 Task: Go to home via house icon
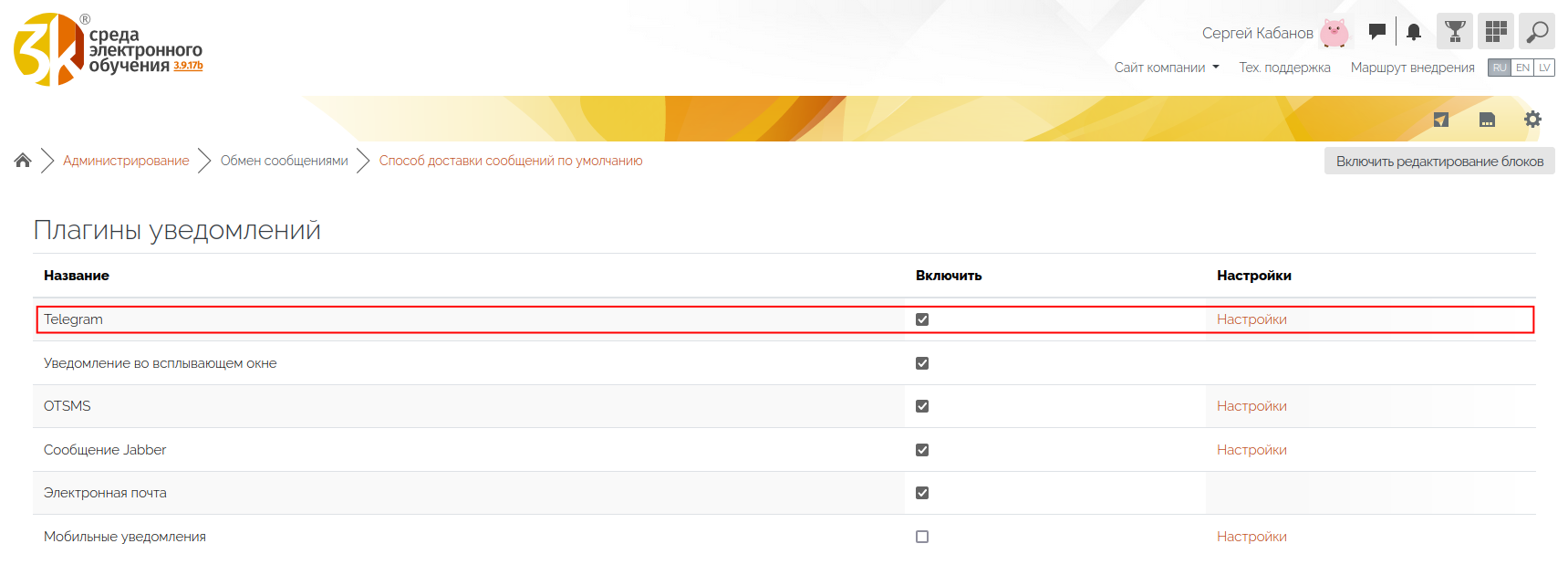click(23, 161)
